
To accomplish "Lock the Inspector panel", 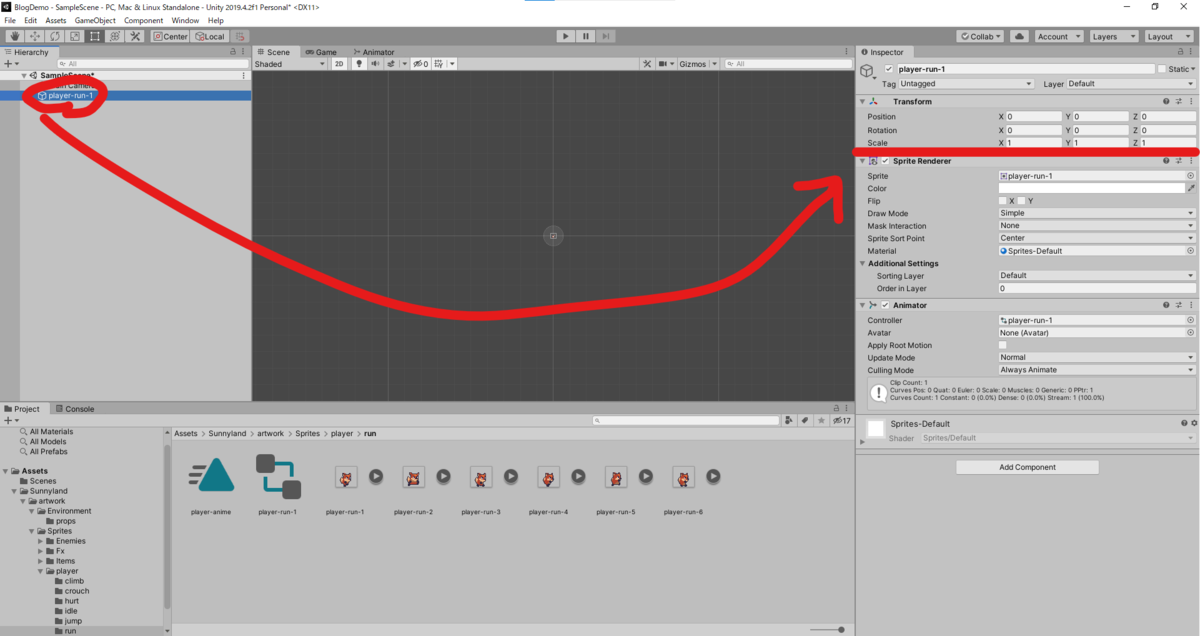I will (1179, 52).
